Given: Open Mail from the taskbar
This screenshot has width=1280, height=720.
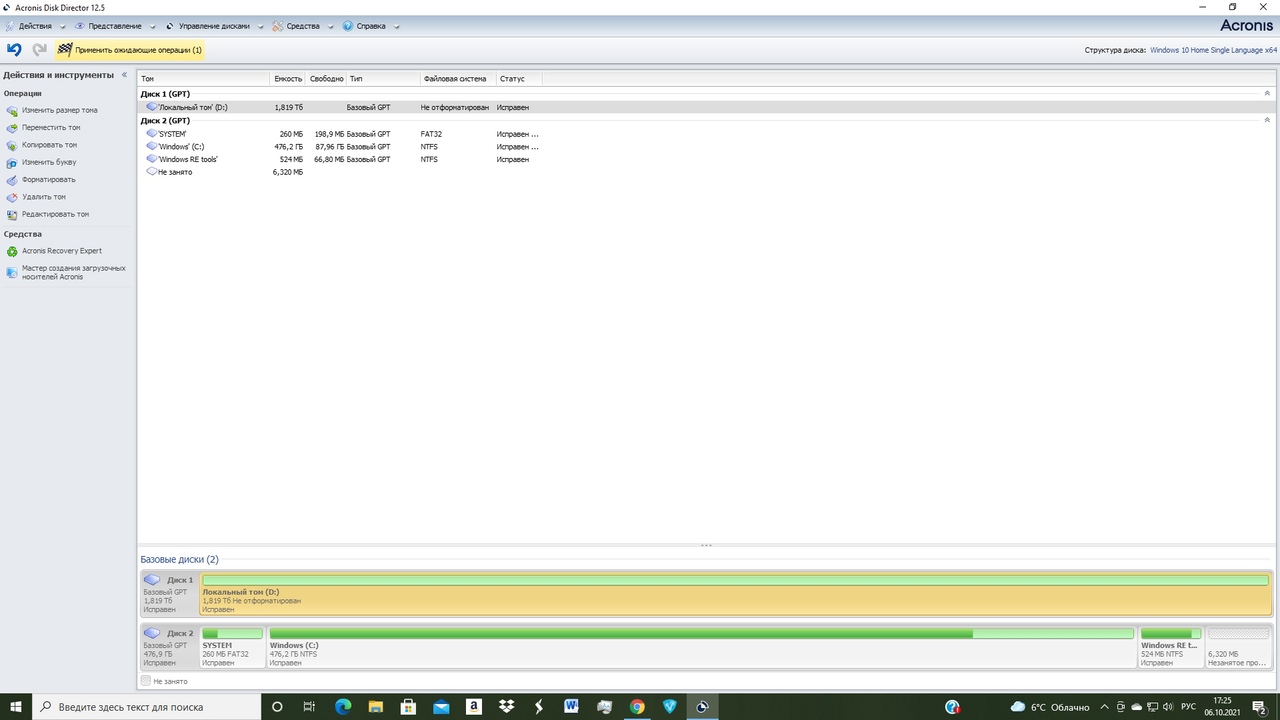Looking at the screenshot, I should coord(441,706).
